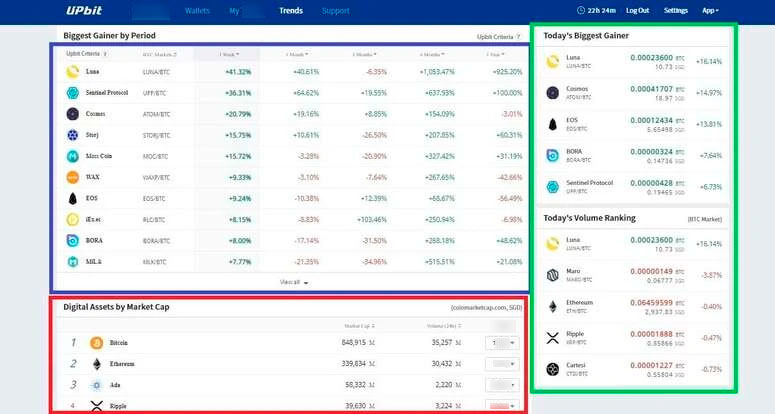Image resolution: width=775 pixels, height=414 pixels.
Task: Click the Cartesi icon in Volume Ranking
Action: 553,369
